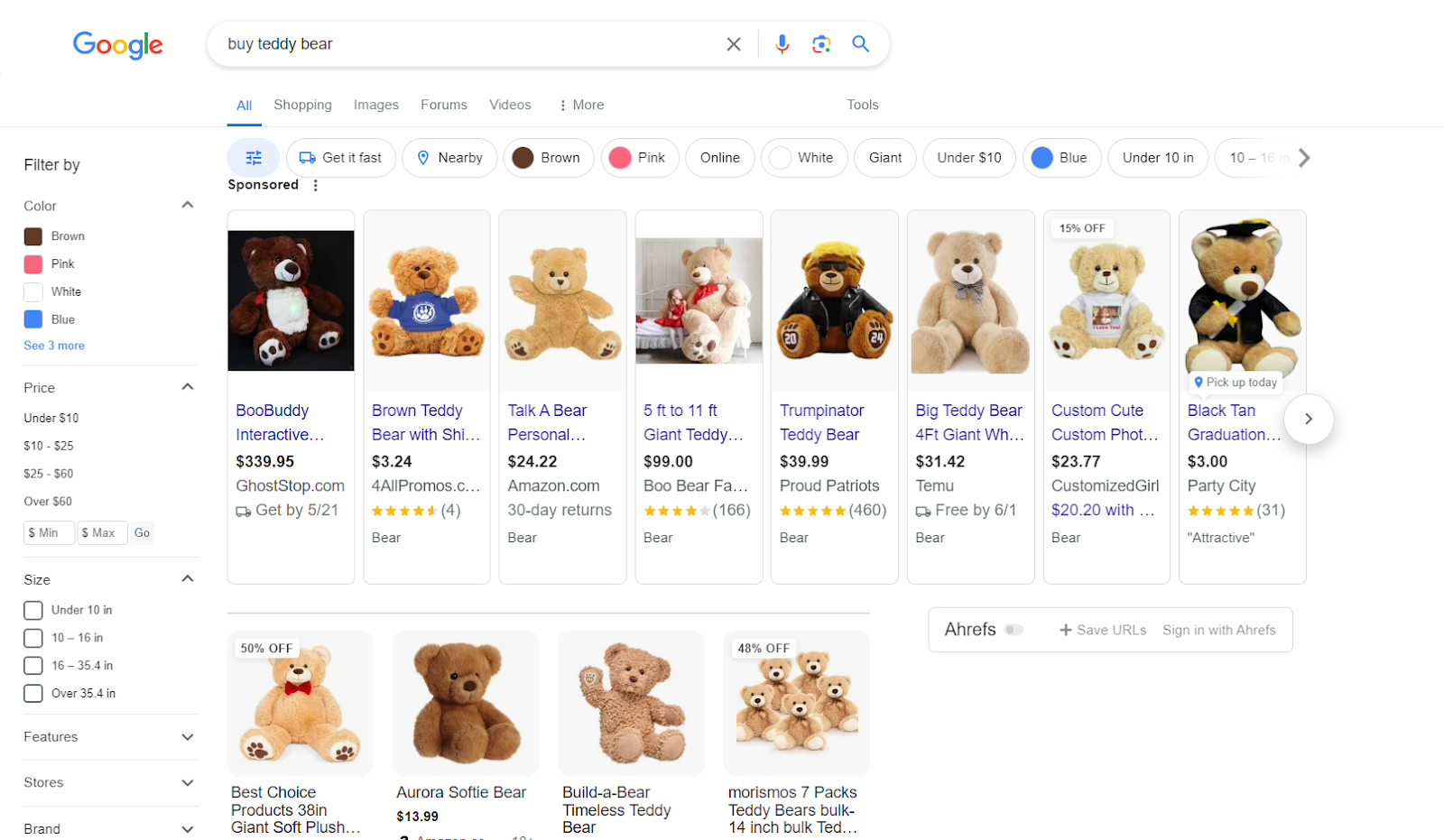Switch to the Forums tab
Screen dimensions: 1444x840
click(444, 105)
